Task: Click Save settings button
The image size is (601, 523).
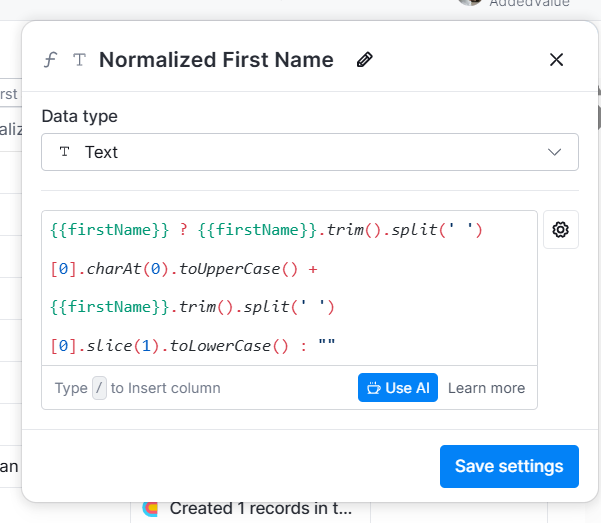Action: 509,466
